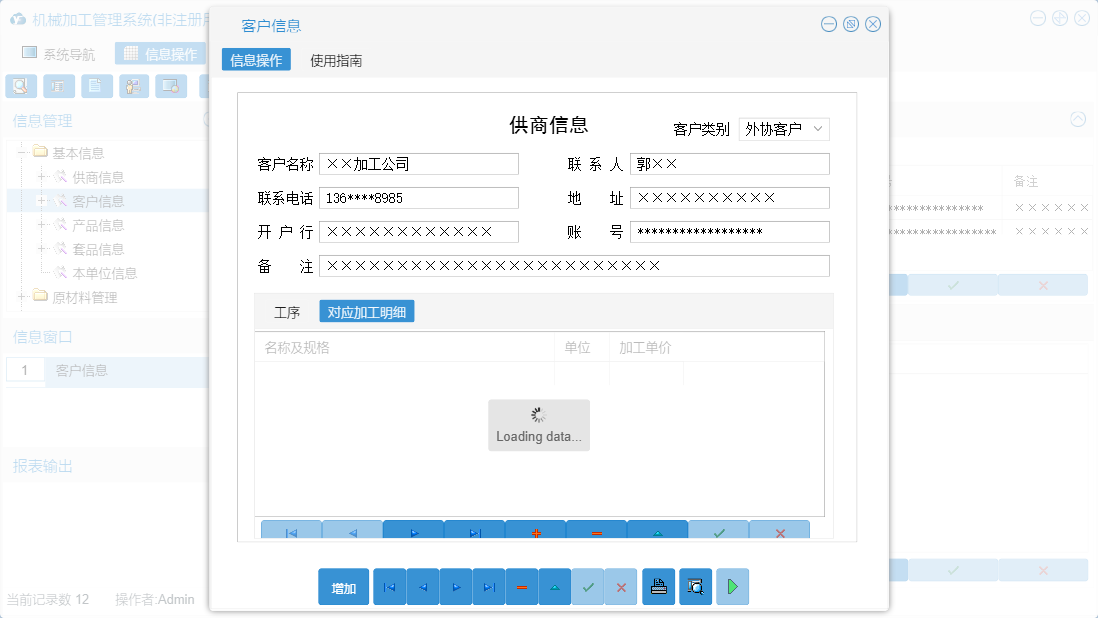This screenshot has height=618, width=1098.
Task: Click the delete record minus icon
Action: 522,587
